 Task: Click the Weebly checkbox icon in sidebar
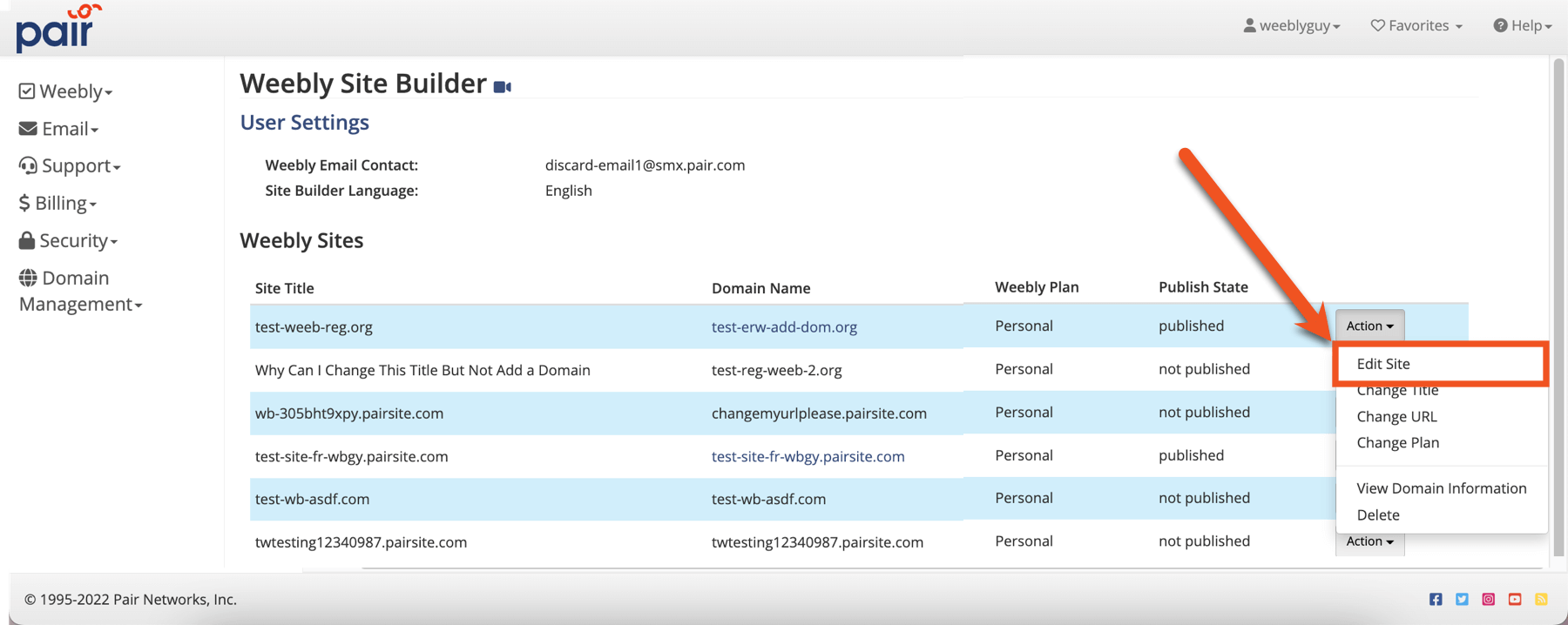[x=27, y=91]
